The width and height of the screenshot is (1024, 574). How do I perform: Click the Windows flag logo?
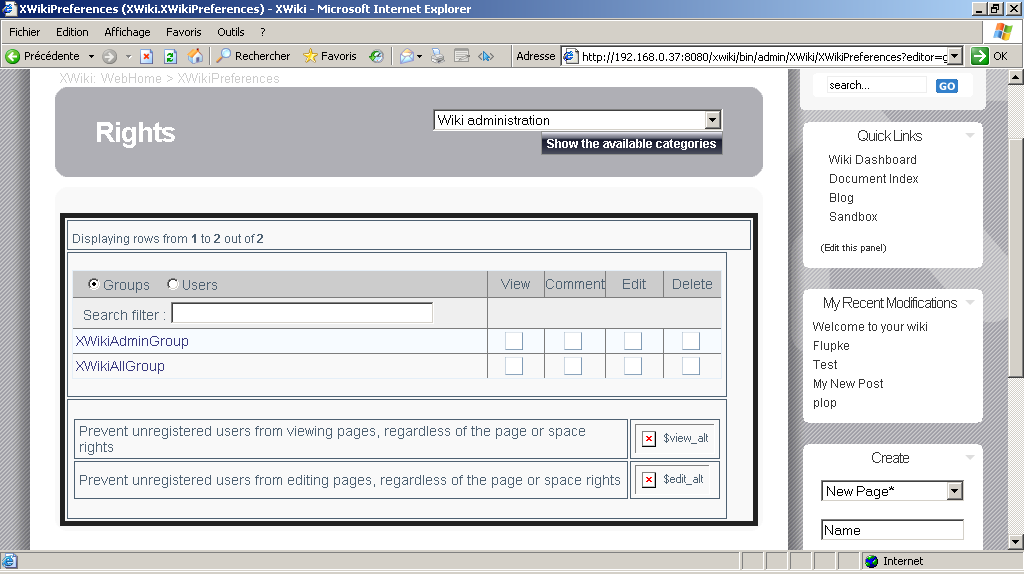coord(1003,31)
